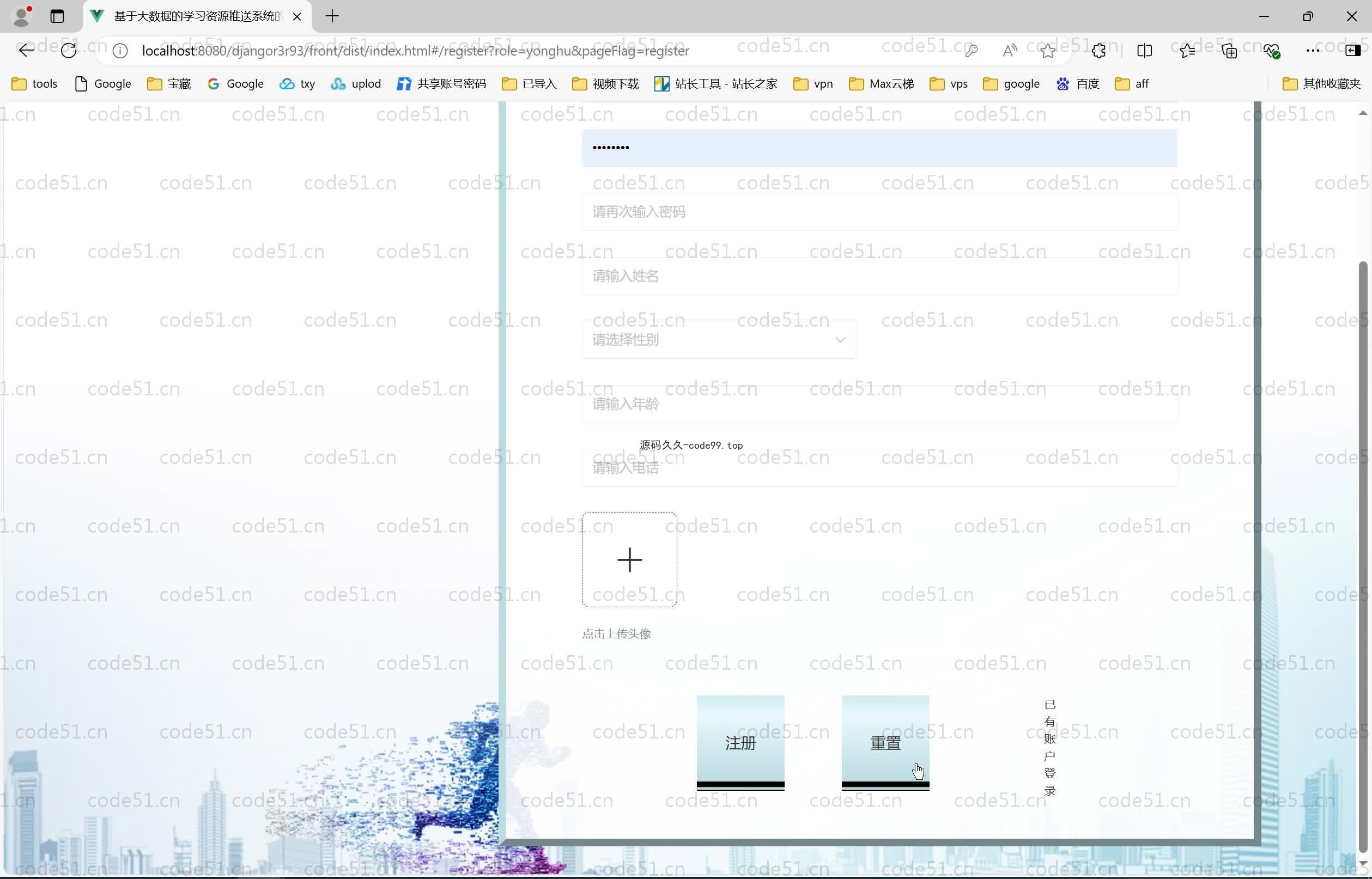Viewport: 1372px width, 879px height.
Task: Open the Google bookmark with G logo
Action: point(235,84)
